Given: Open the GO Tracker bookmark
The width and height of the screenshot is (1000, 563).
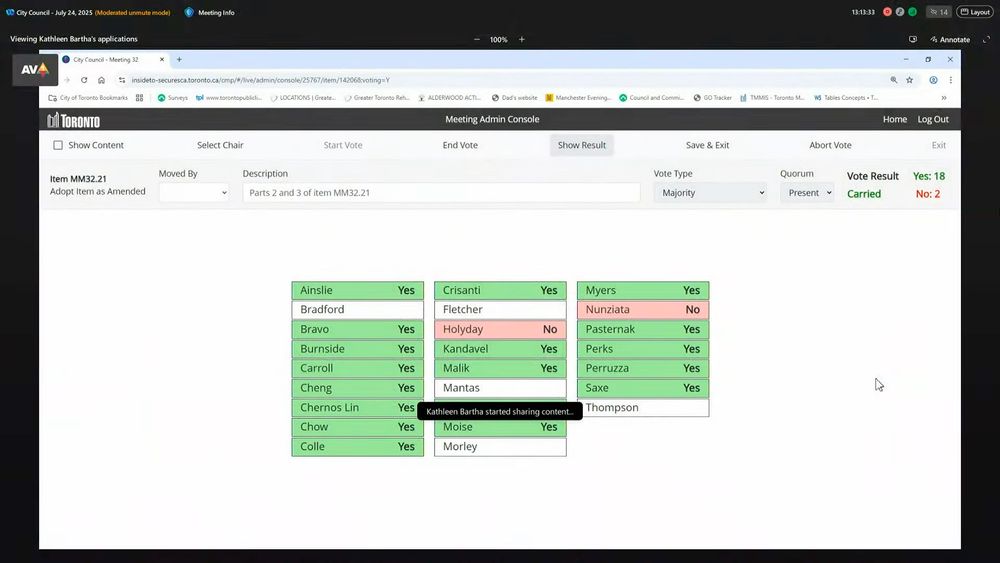Looking at the screenshot, I should pos(712,98).
